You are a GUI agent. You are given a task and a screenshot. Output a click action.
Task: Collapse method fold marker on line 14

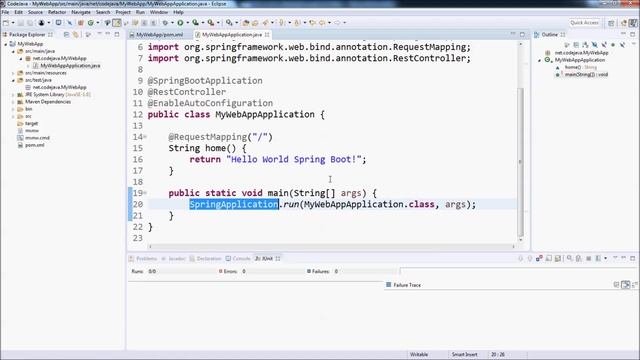[x=145, y=137]
